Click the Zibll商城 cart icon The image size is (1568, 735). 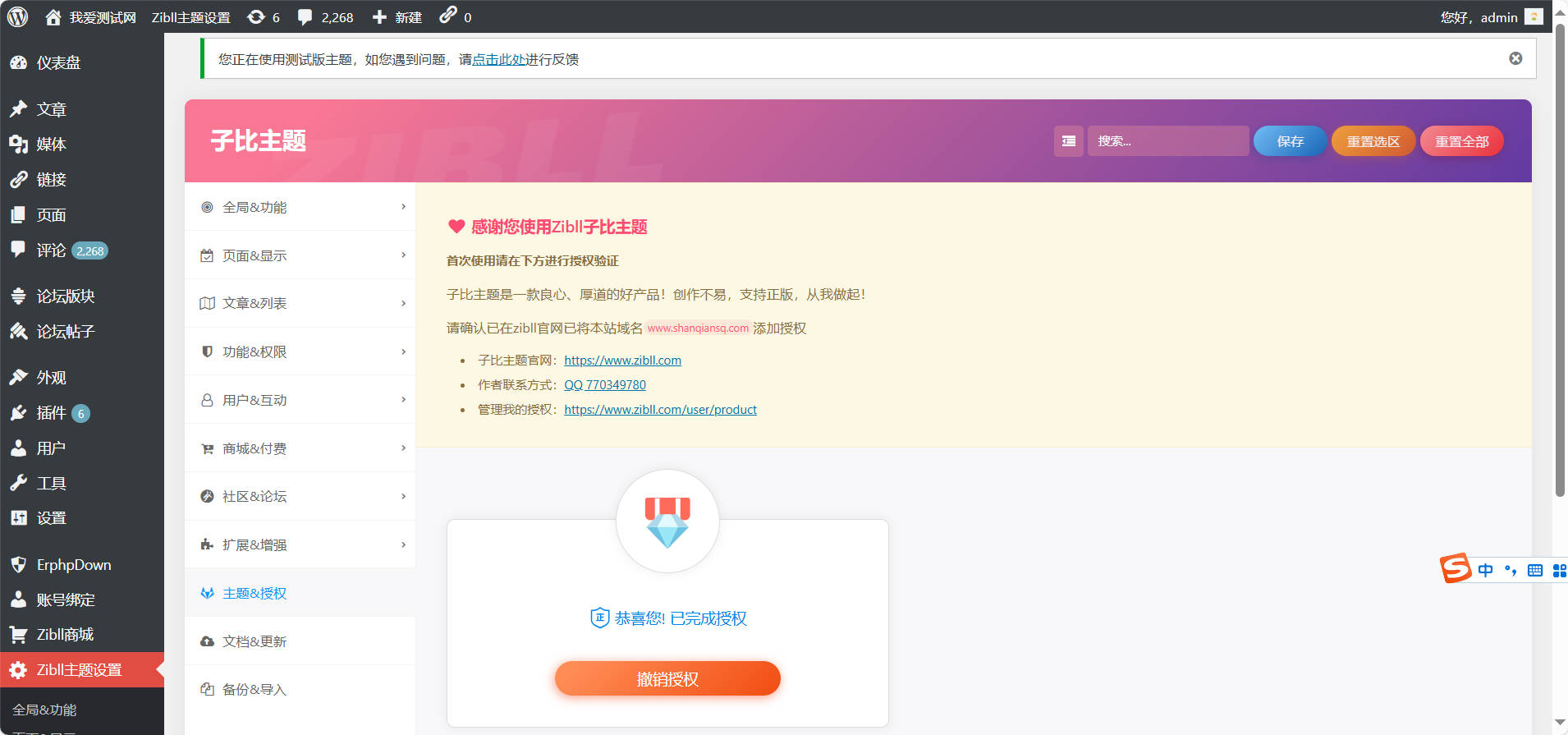pyautogui.click(x=18, y=635)
